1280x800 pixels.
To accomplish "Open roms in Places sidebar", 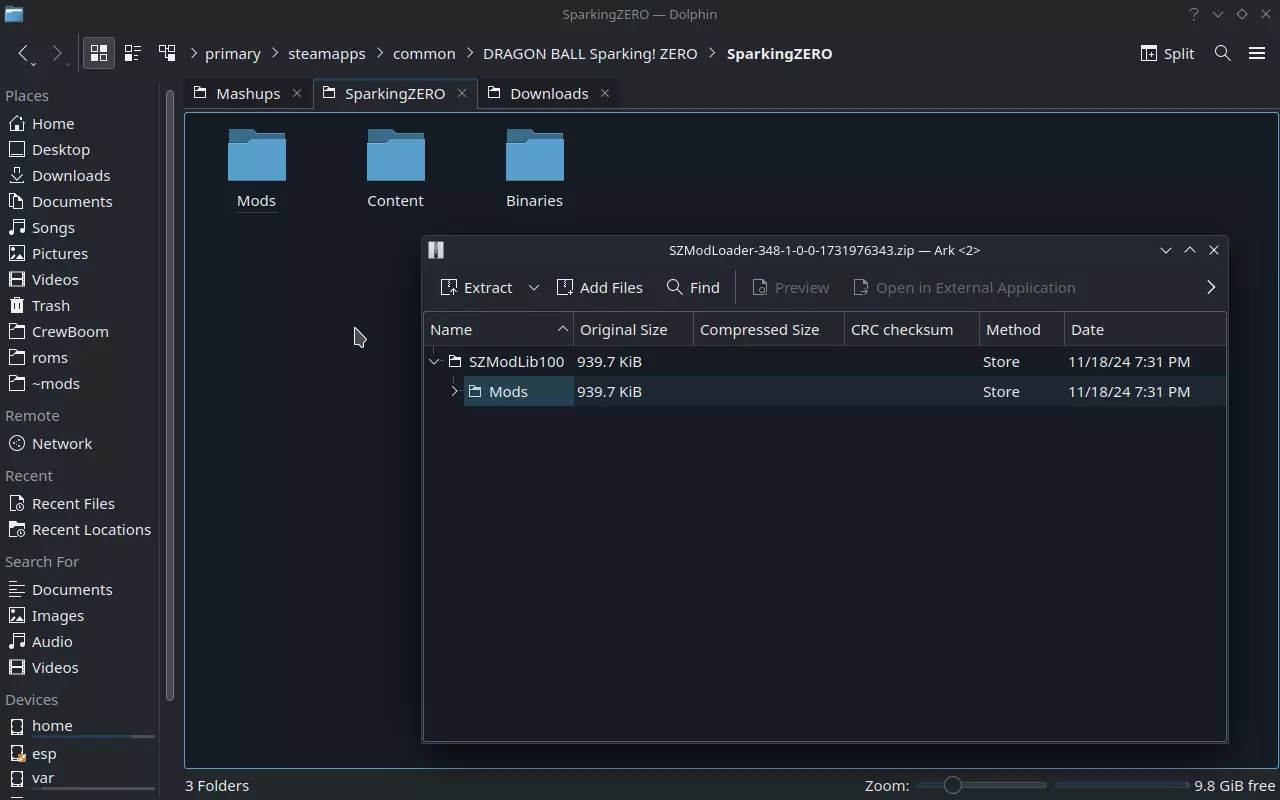I will click(x=80, y=357).
